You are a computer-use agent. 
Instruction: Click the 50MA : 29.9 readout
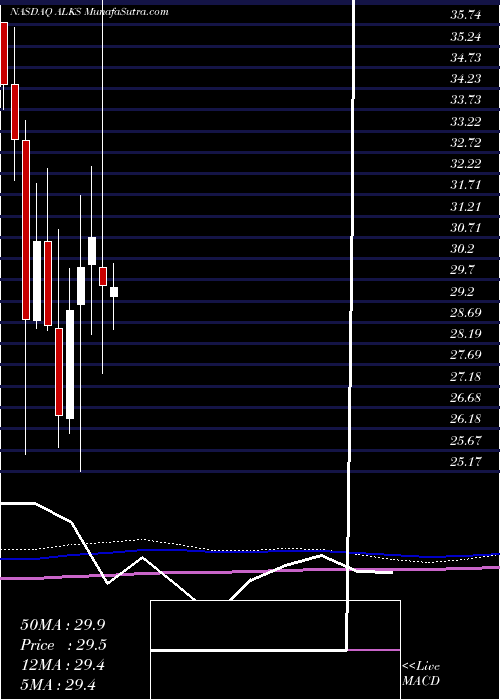click(x=63, y=625)
